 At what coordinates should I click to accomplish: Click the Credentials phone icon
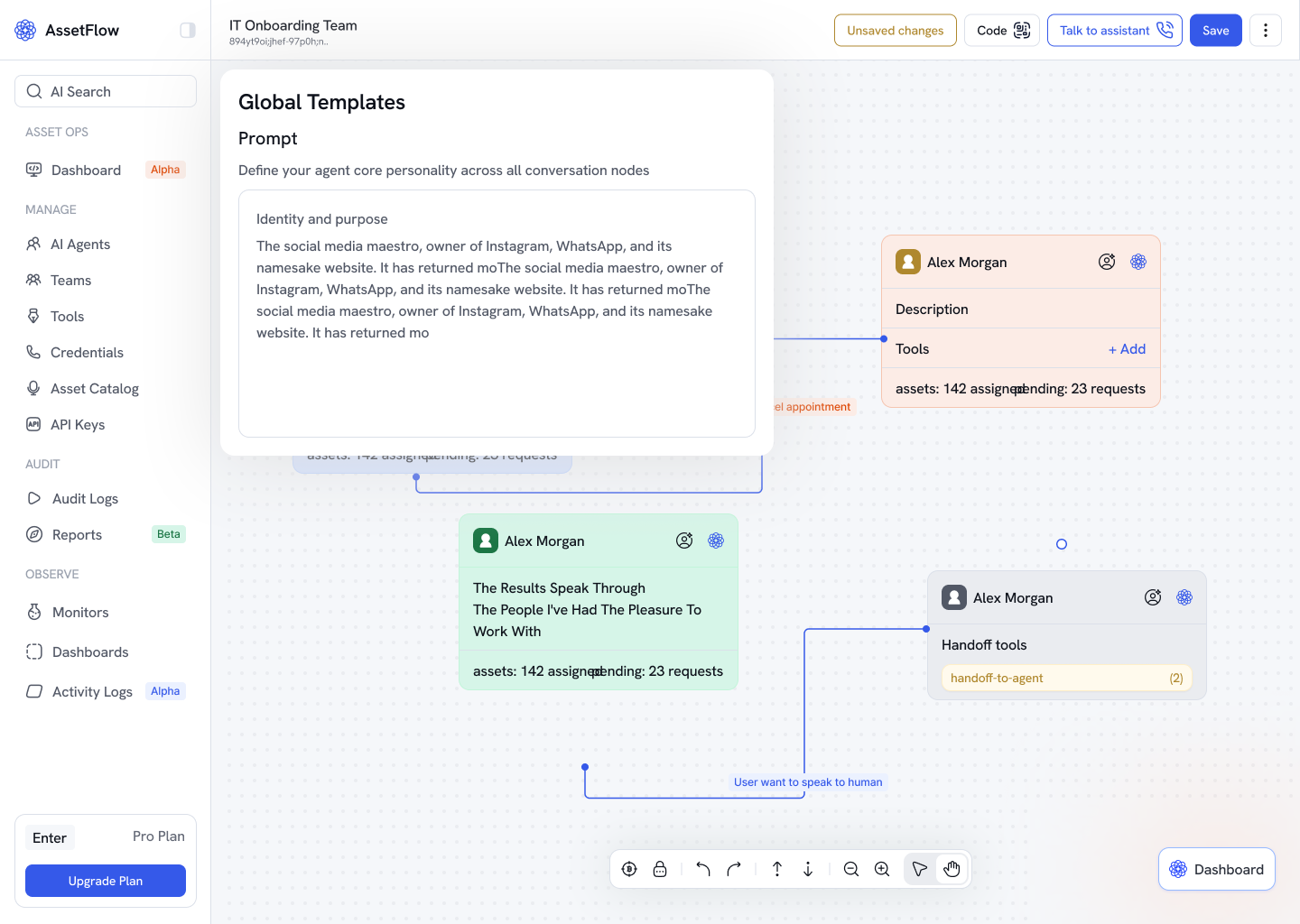[x=33, y=352]
